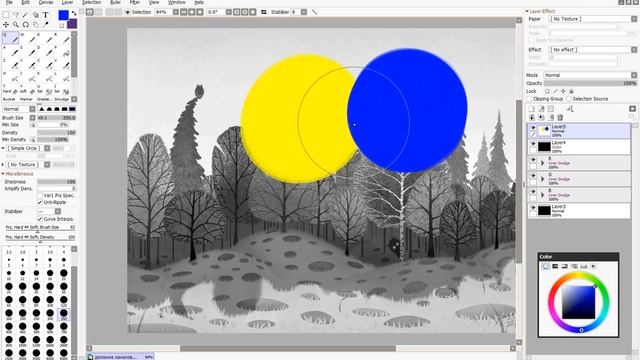Pick the flattest brush edge shape
The height and width of the screenshot is (360, 640).
72,109
